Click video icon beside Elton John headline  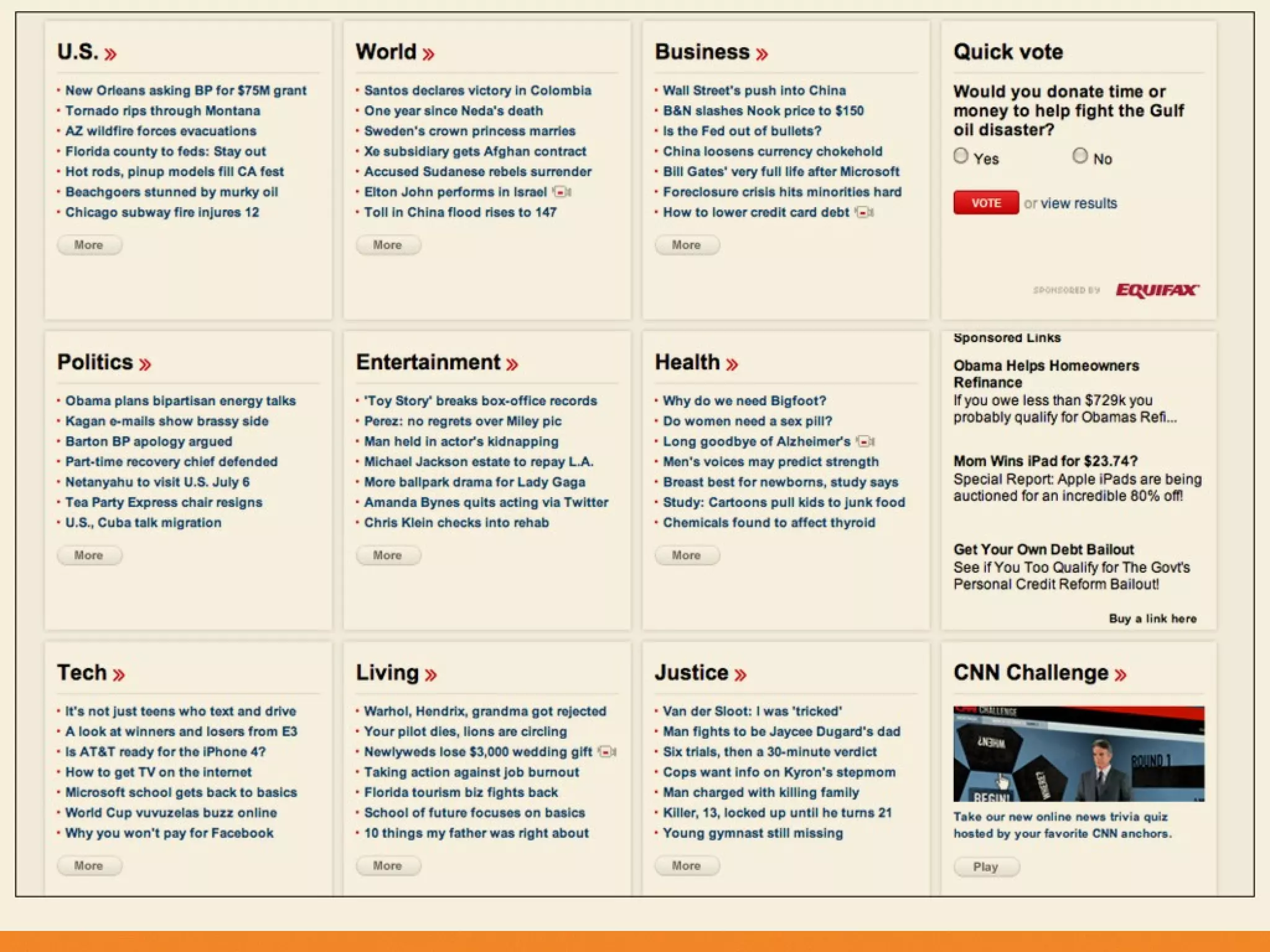562,192
